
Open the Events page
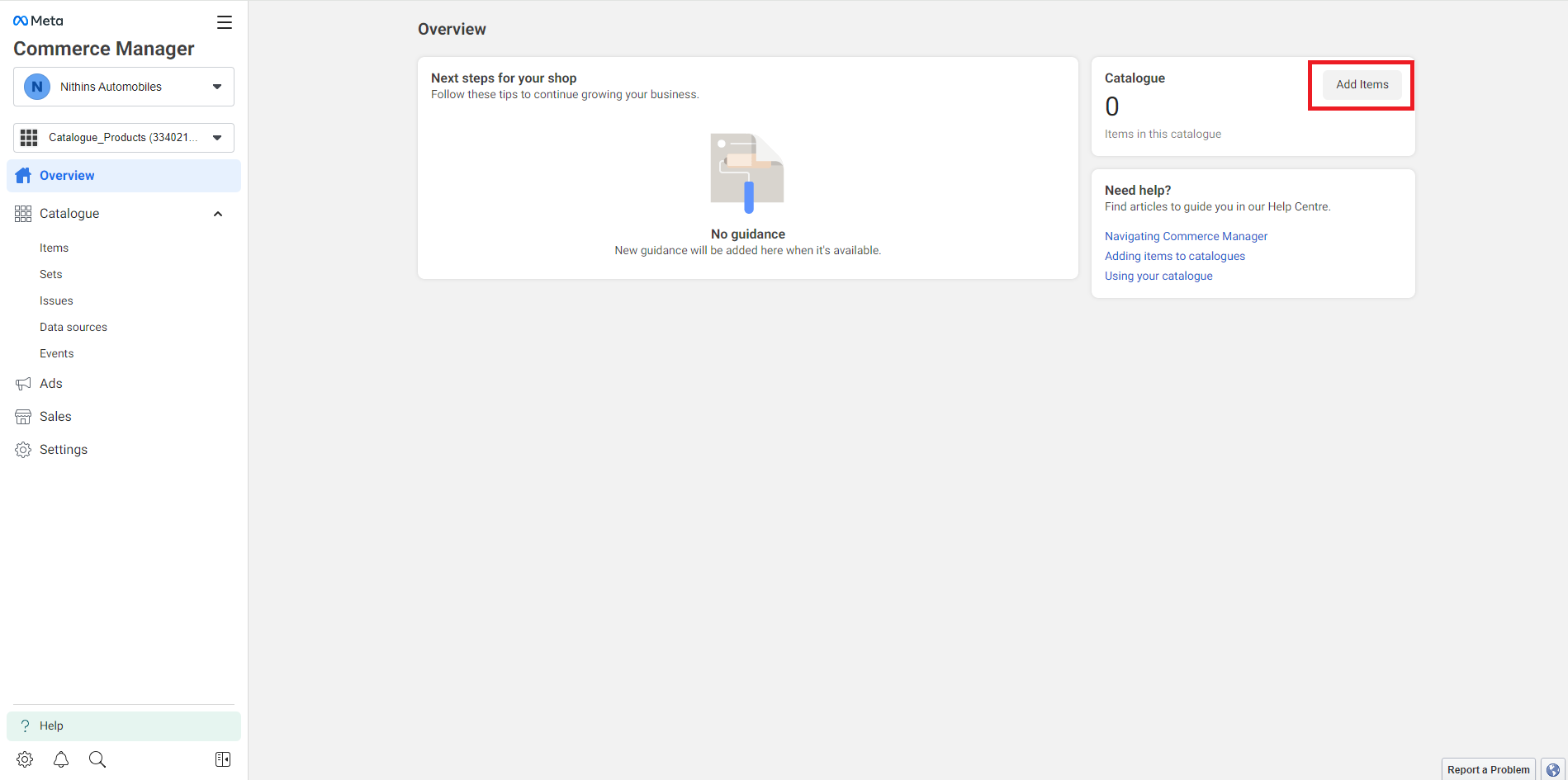(57, 353)
